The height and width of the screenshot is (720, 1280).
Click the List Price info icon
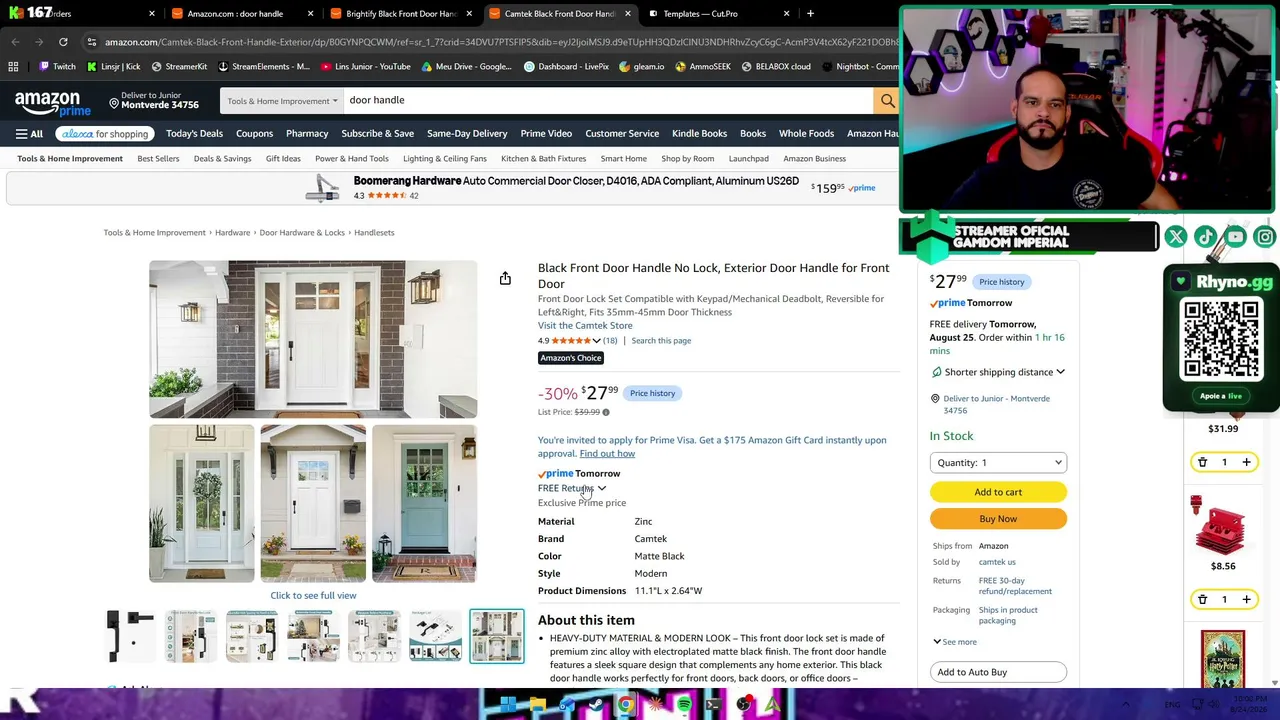[606, 412]
